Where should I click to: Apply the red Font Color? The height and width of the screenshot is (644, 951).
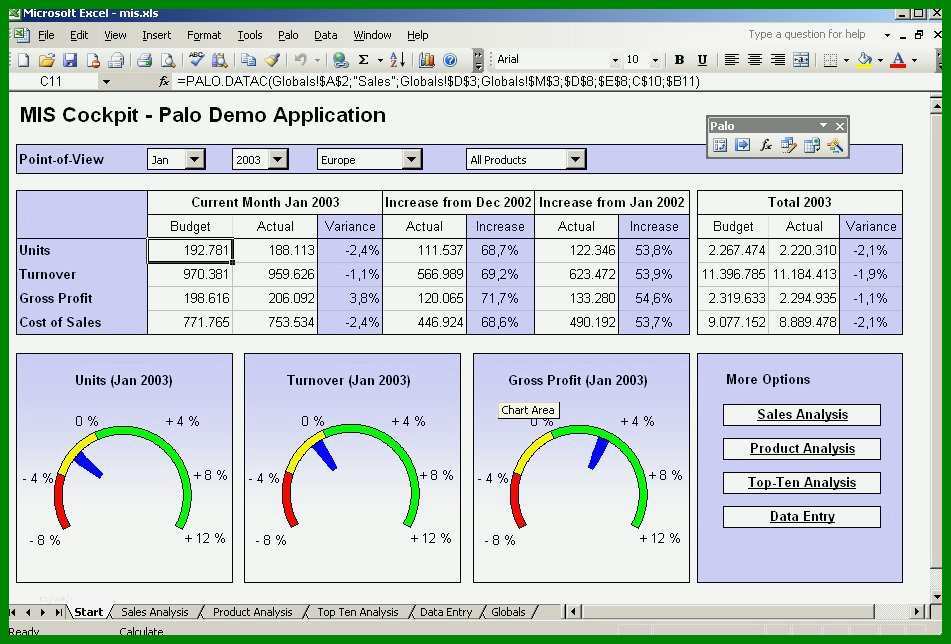click(899, 59)
